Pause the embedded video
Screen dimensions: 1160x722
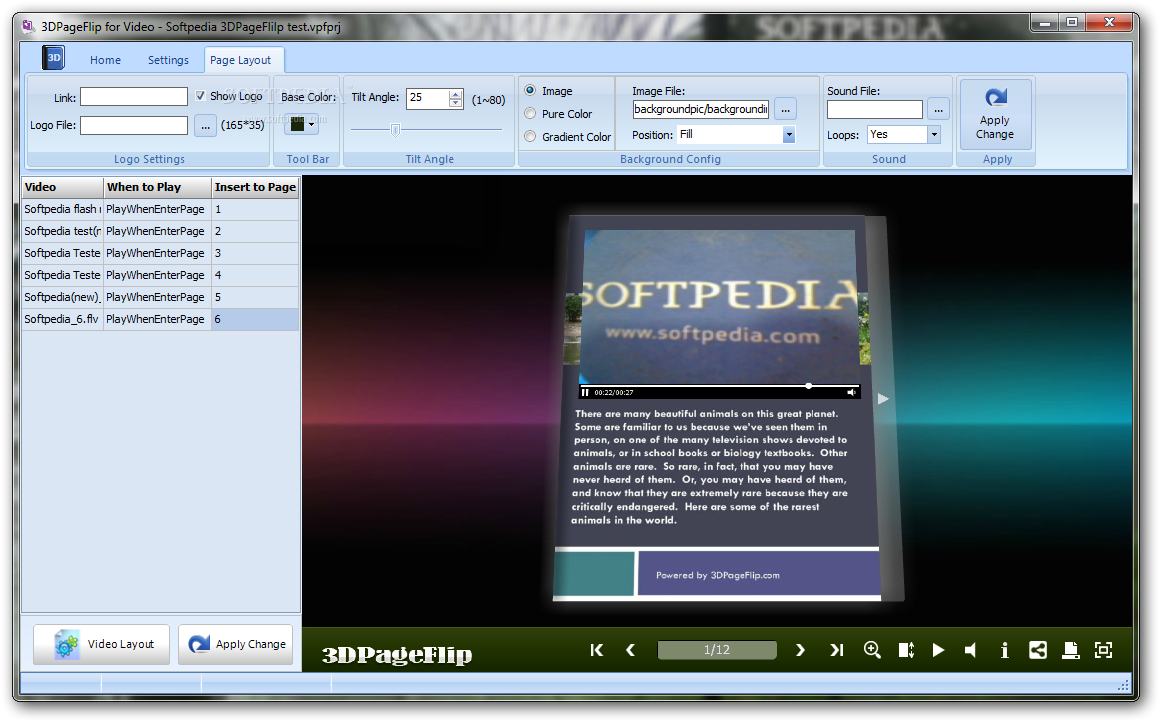[585, 392]
